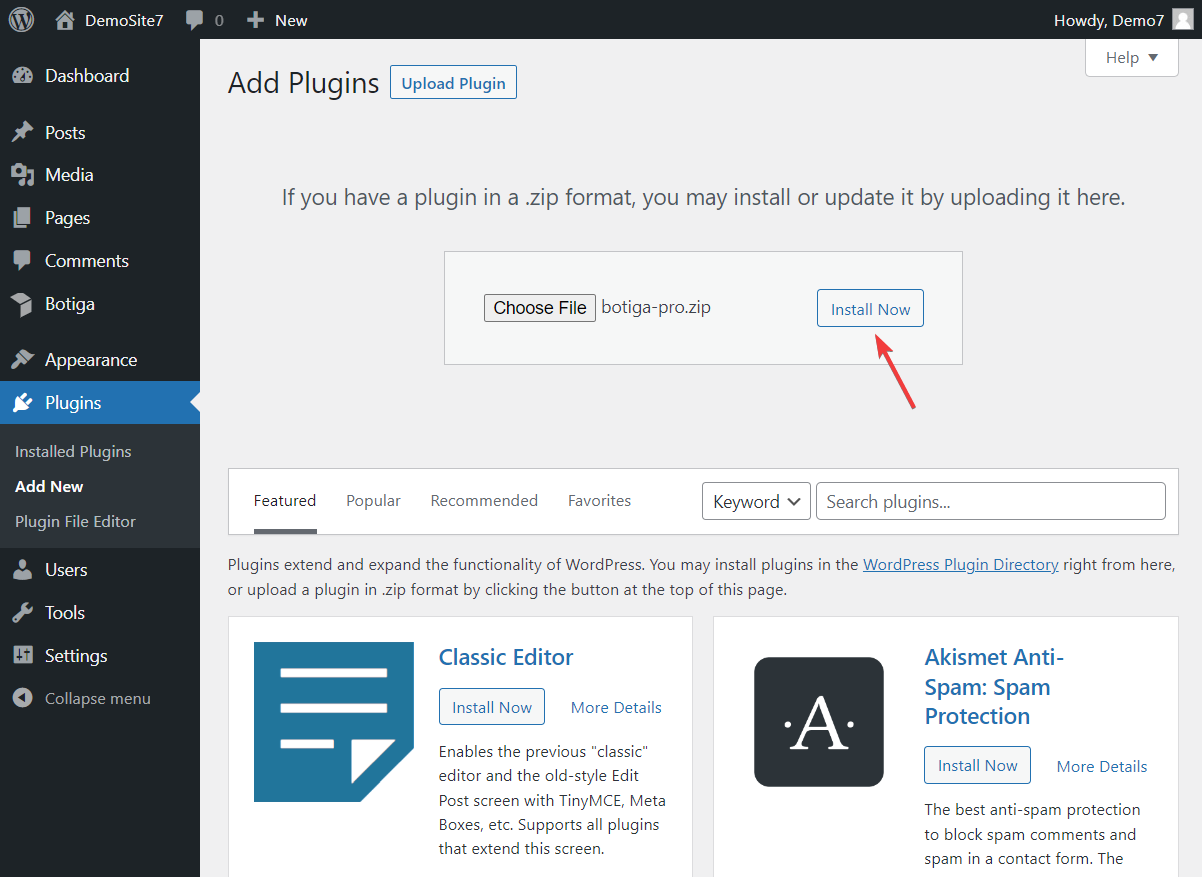The width and height of the screenshot is (1202, 877).
Task: Click the Collapse menu arrow icon
Action: (x=22, y=699)
